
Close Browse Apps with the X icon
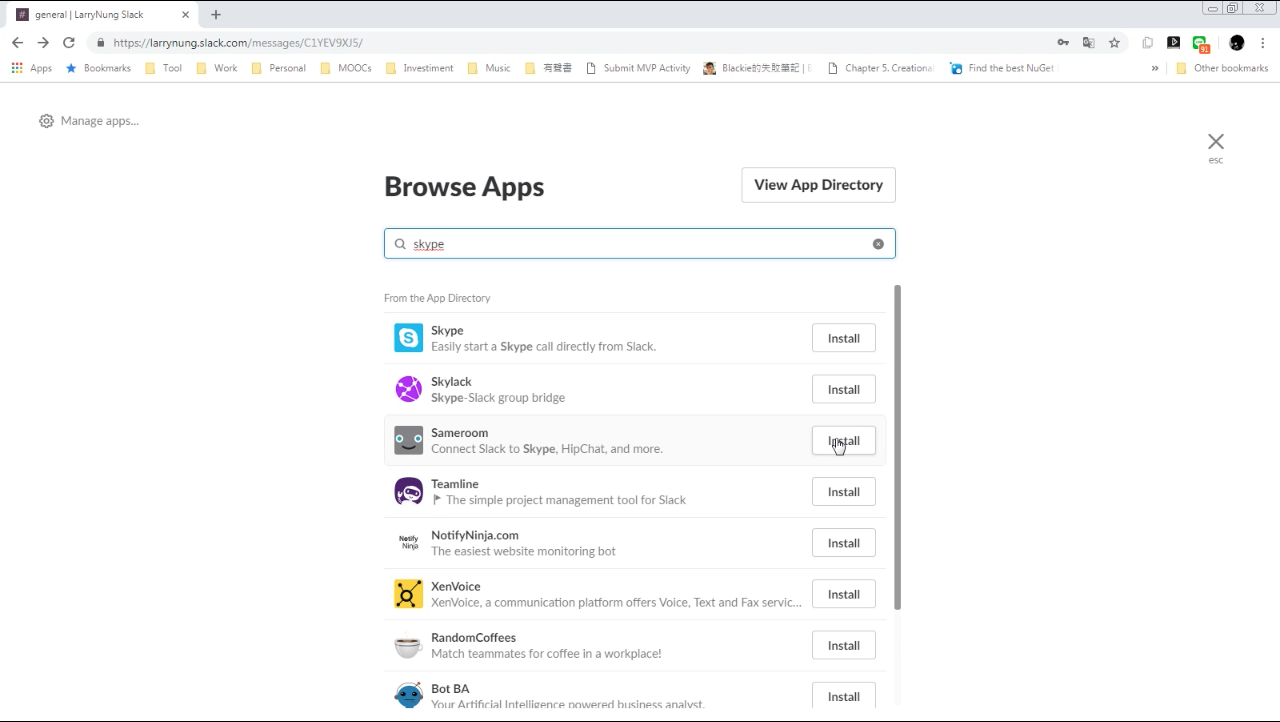pyautogui.click(x=1215, y=142)
